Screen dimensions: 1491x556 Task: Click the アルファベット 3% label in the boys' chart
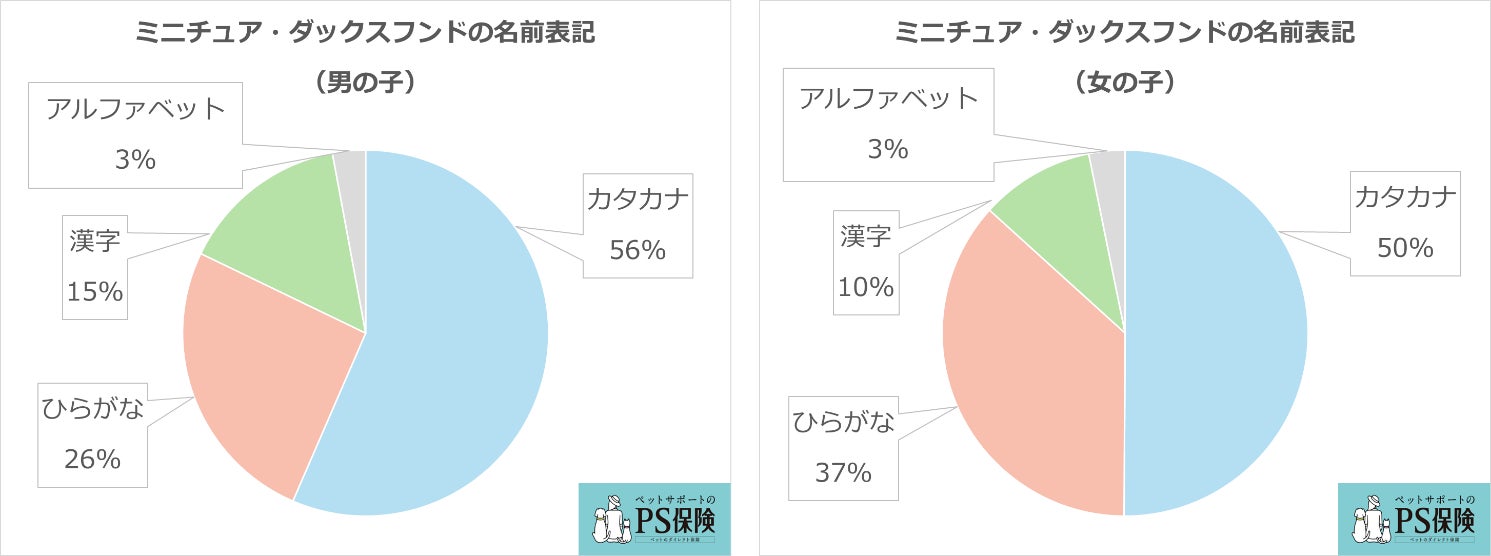click(136, 134)
